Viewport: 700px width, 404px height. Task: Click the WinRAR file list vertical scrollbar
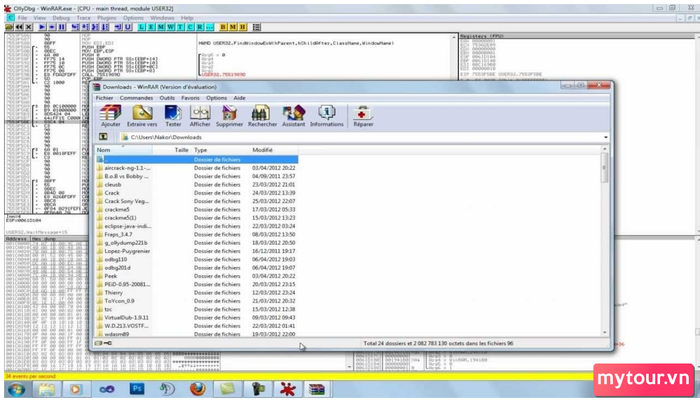click(604, 167)
